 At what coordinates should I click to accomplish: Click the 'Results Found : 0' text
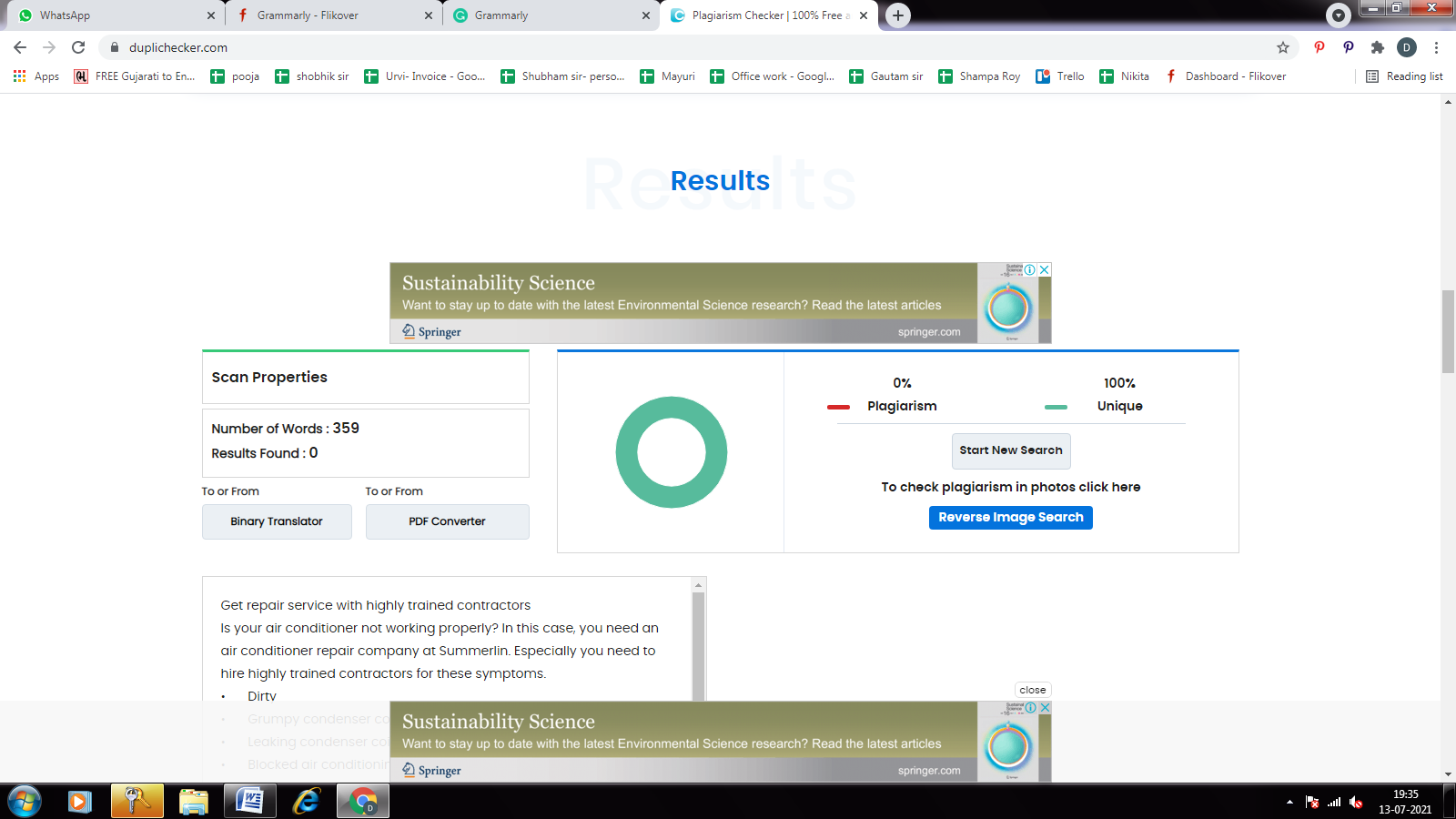265,453
